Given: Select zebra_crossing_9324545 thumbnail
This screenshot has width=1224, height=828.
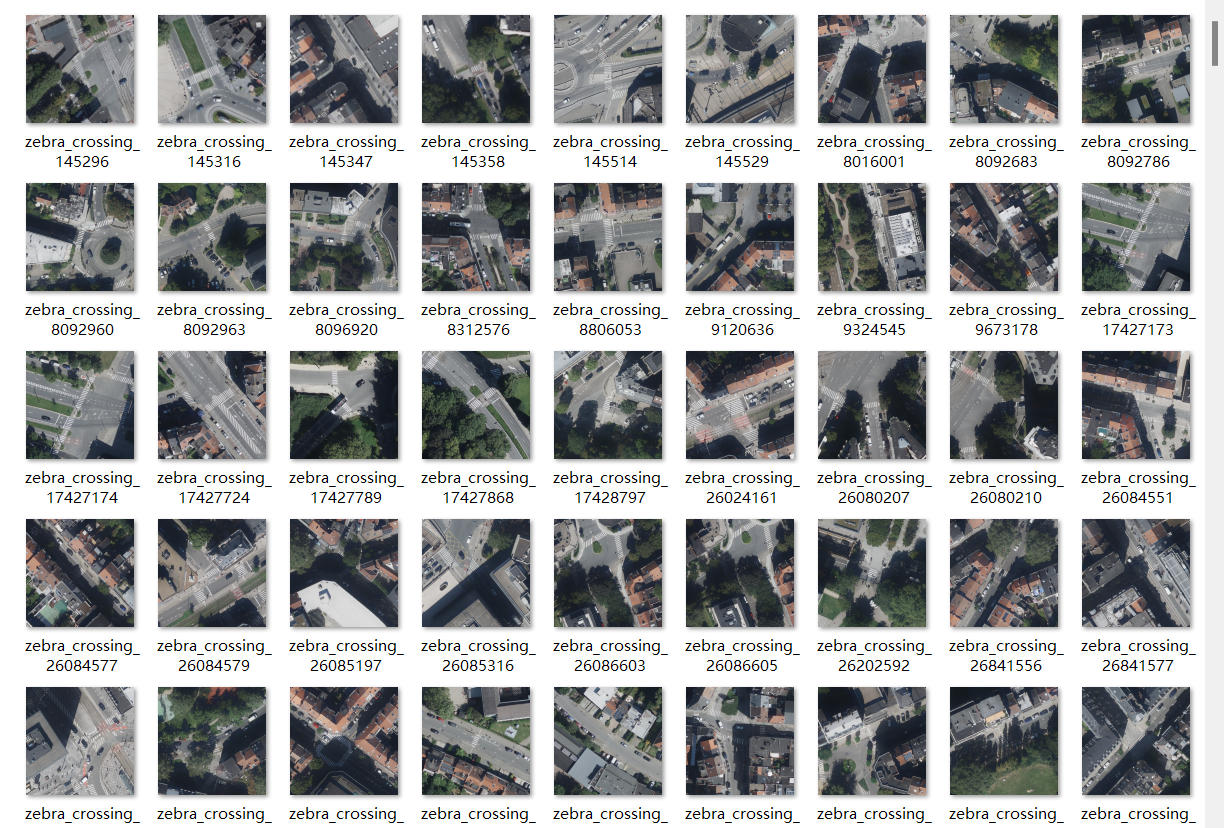Looking at the screenshot, I should coord(872,237).
